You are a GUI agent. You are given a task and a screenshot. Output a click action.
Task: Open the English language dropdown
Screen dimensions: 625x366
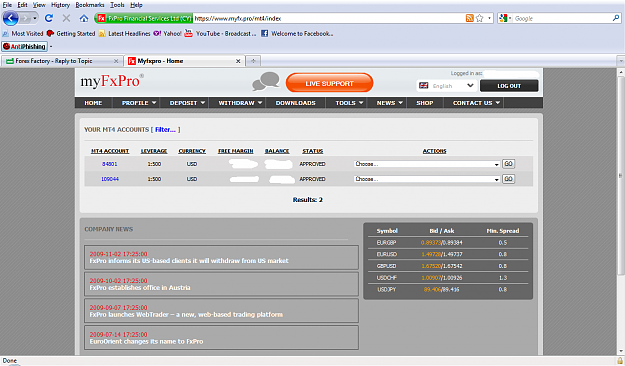click(446, 86)
